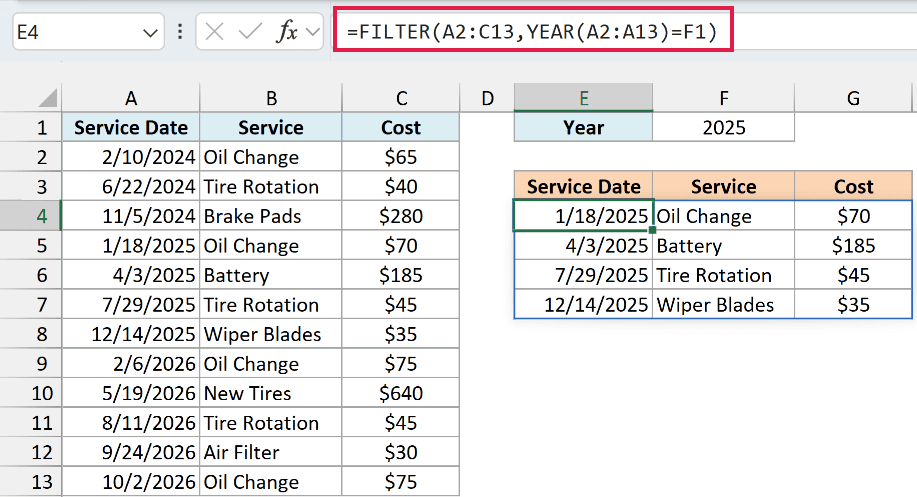
Task: Select the New Tires cell
Action: click(x=271, y=393)
